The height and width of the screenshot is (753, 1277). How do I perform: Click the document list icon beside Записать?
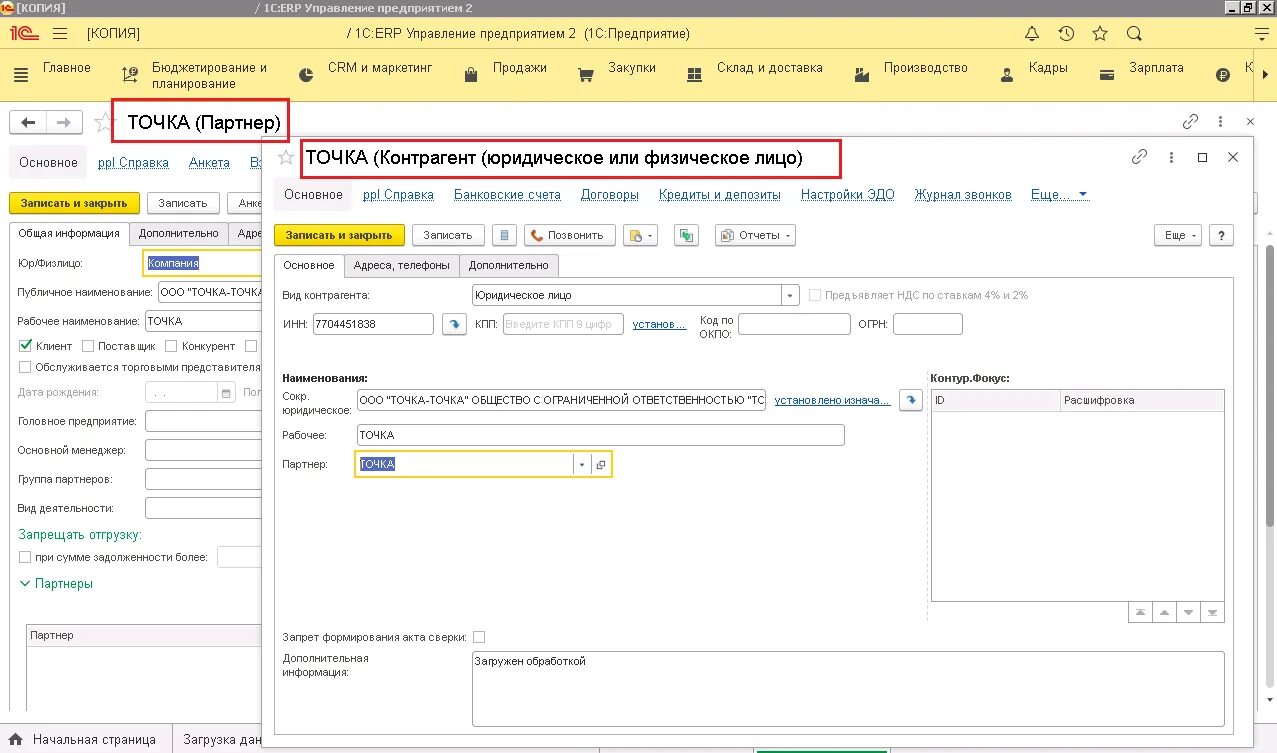coord(505,235)
